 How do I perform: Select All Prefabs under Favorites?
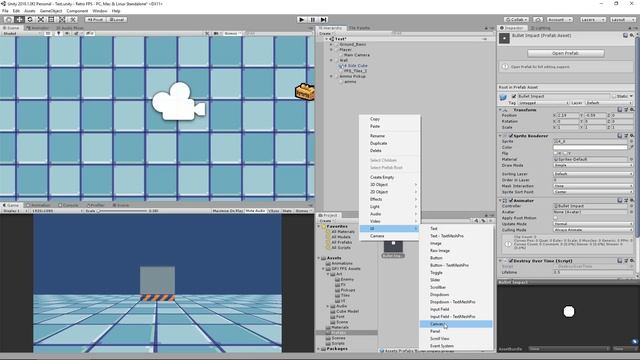(x=342, y=242)
